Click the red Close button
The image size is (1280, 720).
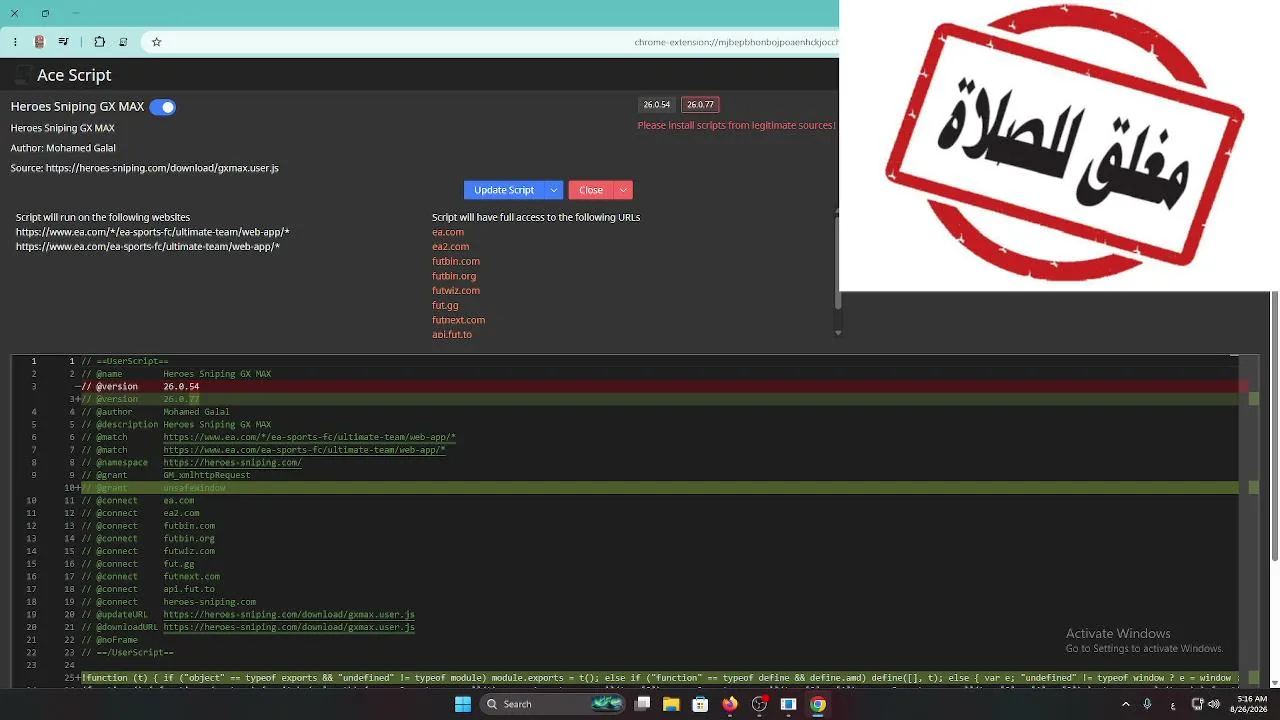[591, 190]
